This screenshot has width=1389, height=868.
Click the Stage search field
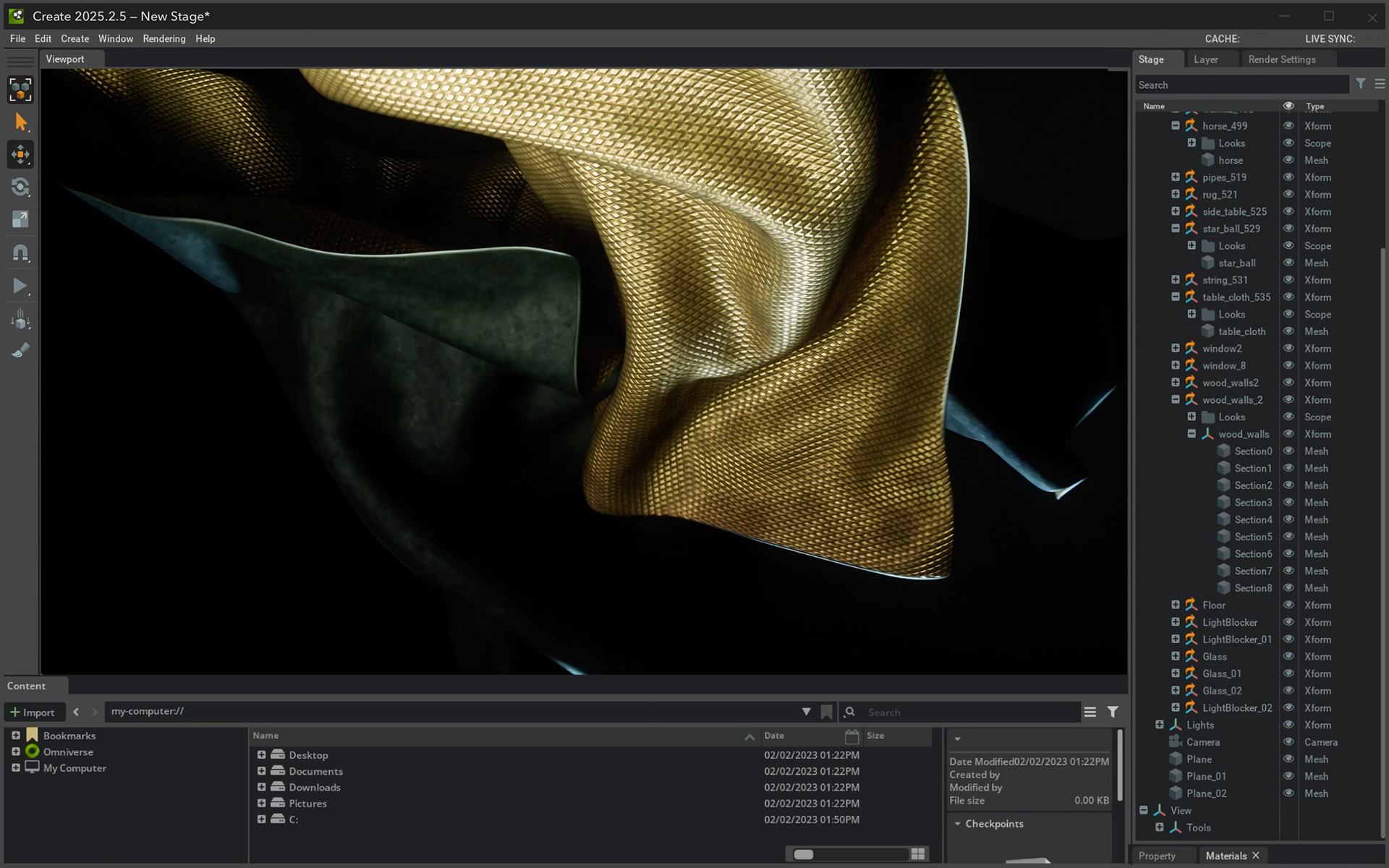click(x=1241, y=85)
